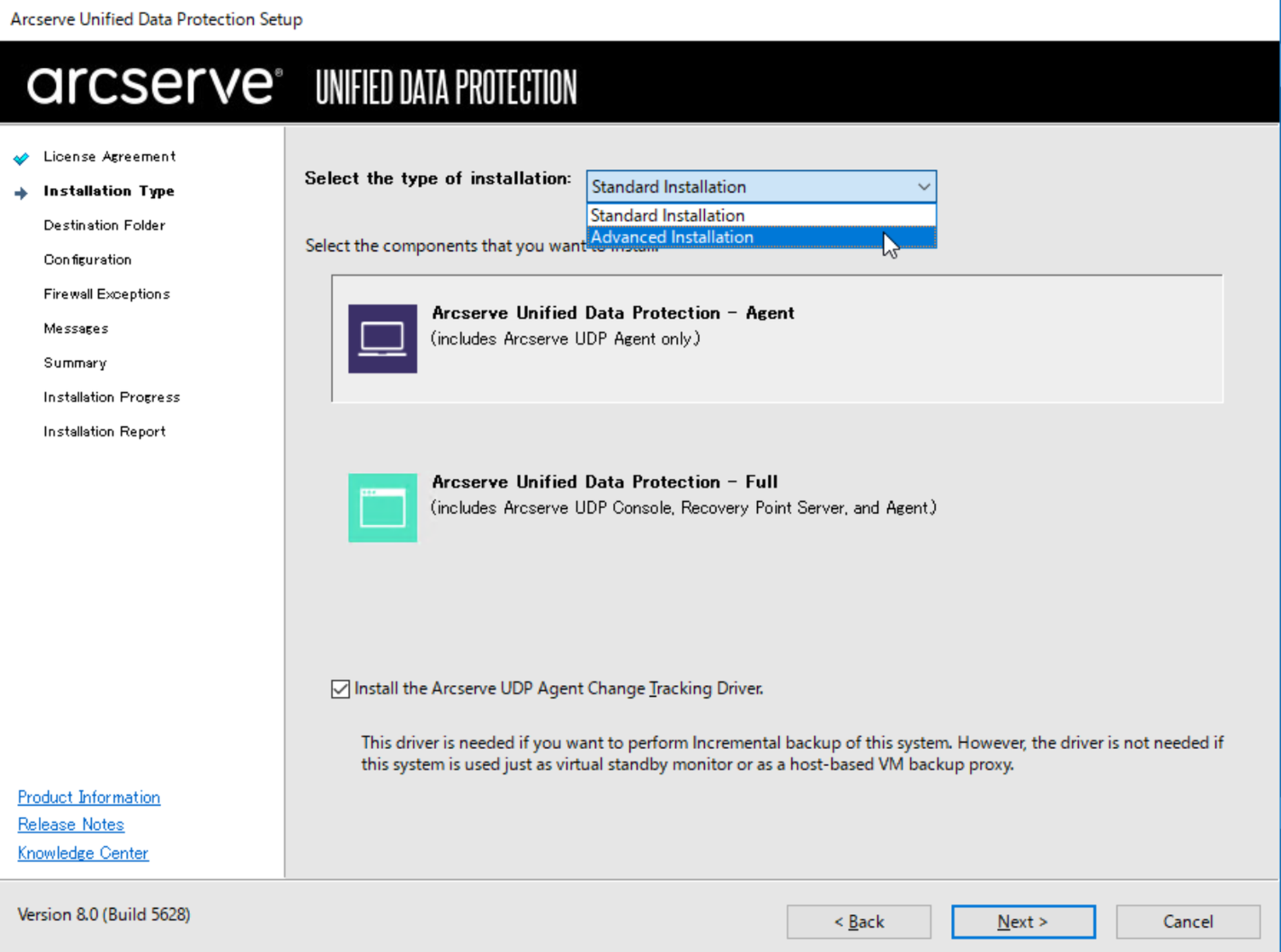Select the Firewall Exceptions step

107,294
